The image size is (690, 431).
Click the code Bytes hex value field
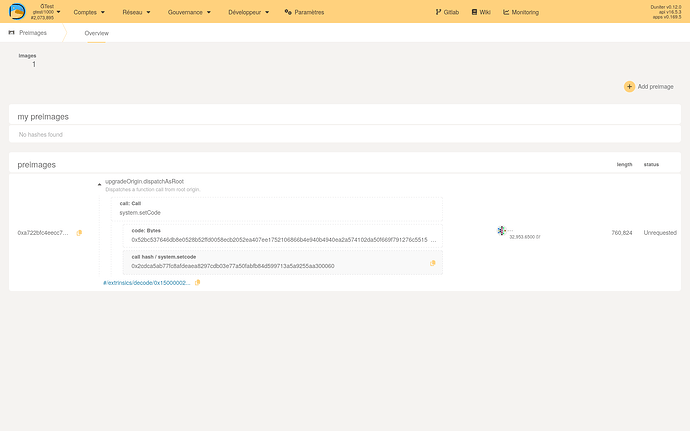point(280,240)
